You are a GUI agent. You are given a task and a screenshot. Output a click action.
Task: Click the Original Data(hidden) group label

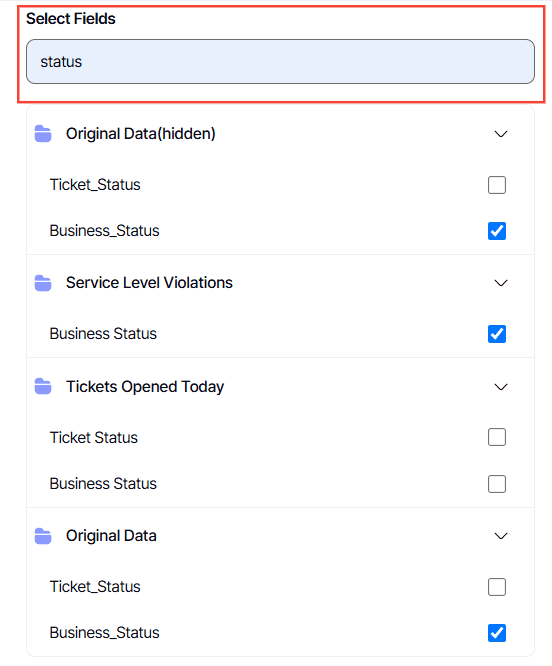(x=141, y=134)
